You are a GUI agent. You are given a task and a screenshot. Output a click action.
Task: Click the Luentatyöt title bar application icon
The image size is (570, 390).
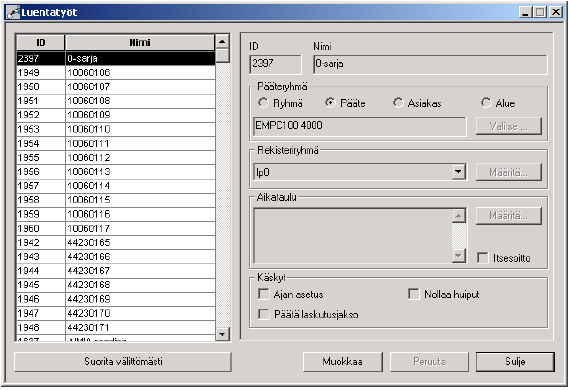tap(13, 12)
